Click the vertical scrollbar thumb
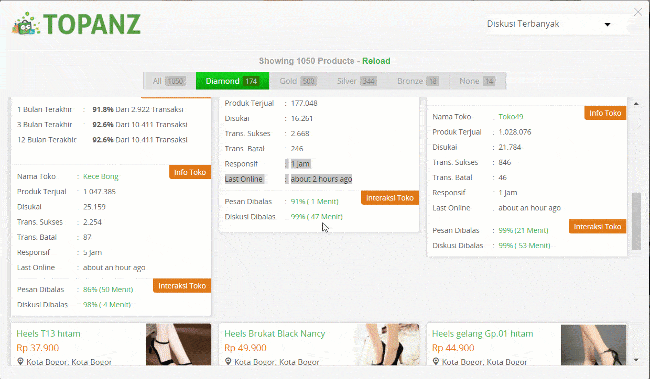This screenshot has width=650, height=379. click(x=636, y=221)
